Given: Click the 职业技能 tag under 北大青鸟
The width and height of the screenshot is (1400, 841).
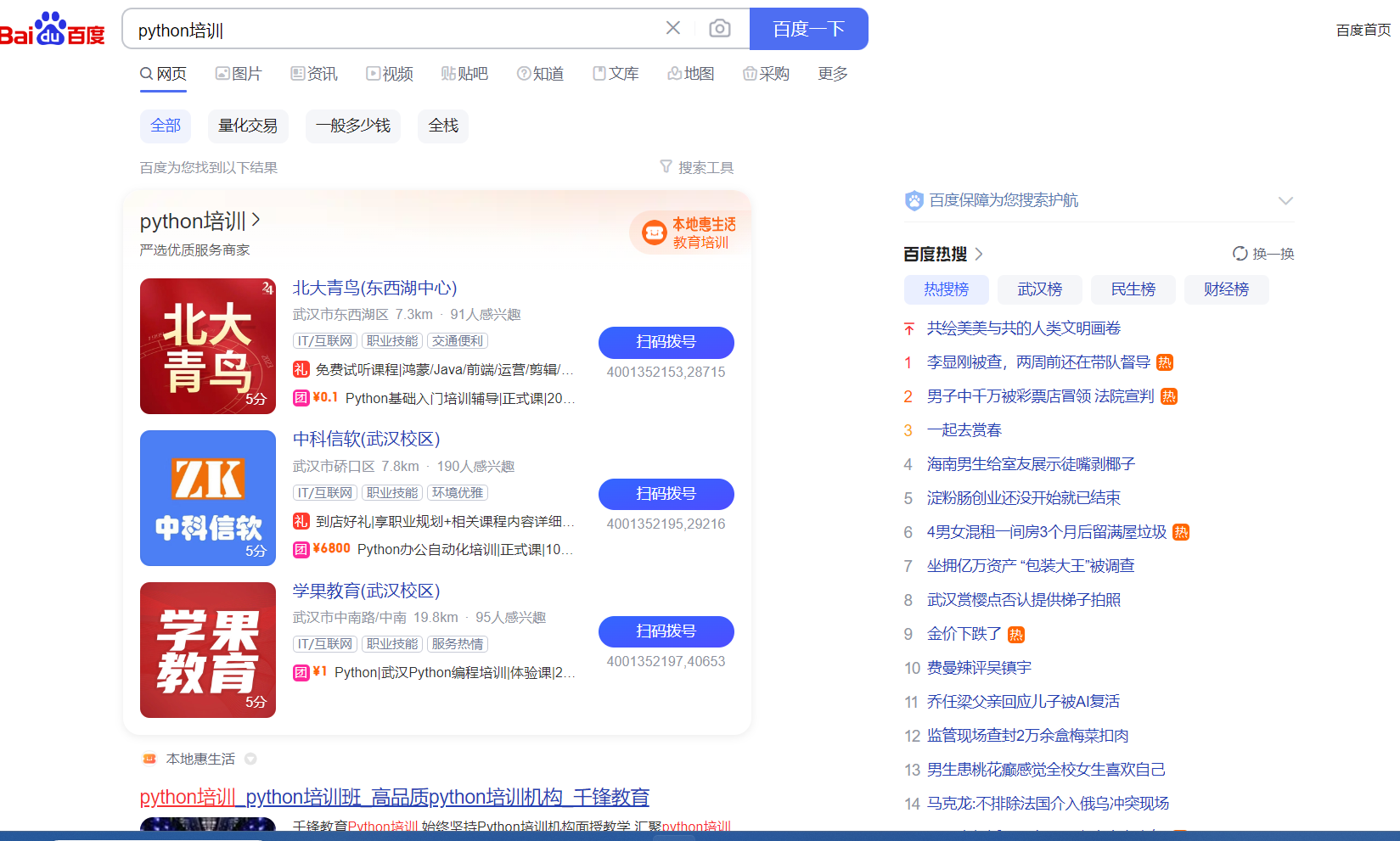Looking at the screenshot, I should (x=392, y=341).
